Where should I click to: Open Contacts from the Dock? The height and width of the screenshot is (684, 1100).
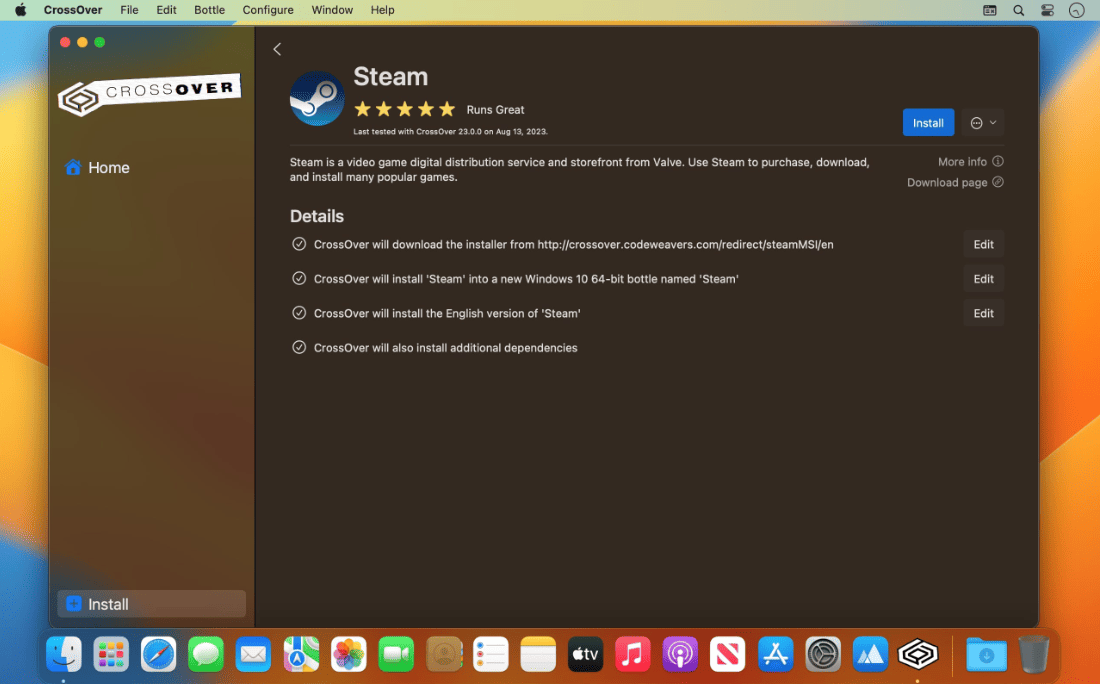click(443, 655)
